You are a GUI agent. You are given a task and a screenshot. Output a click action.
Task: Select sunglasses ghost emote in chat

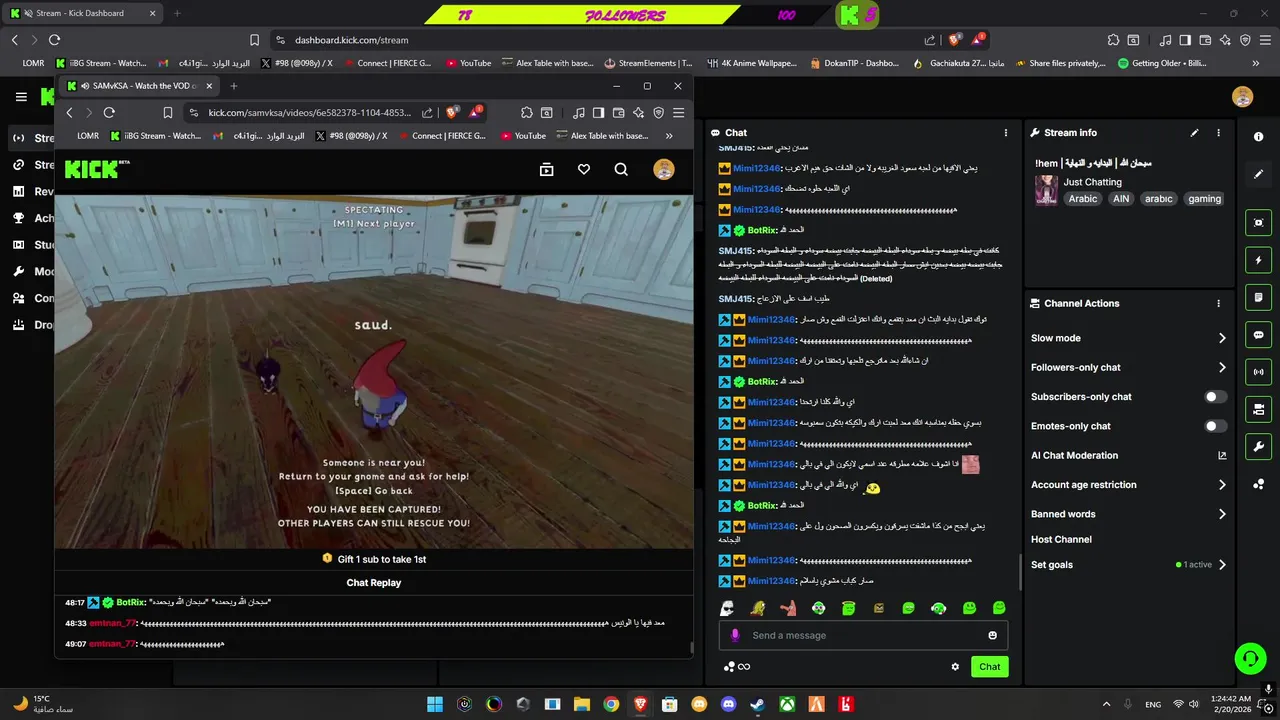727,608
